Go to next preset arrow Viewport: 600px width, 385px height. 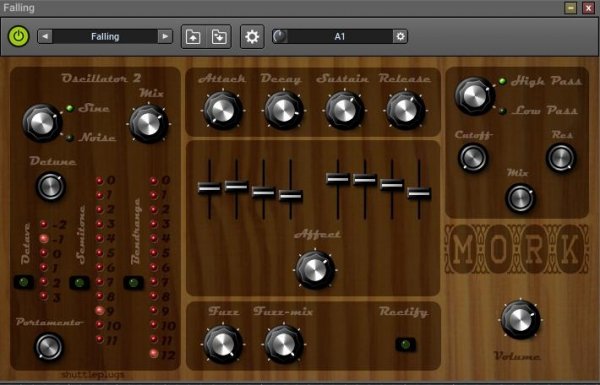click(x=165, y=37)
